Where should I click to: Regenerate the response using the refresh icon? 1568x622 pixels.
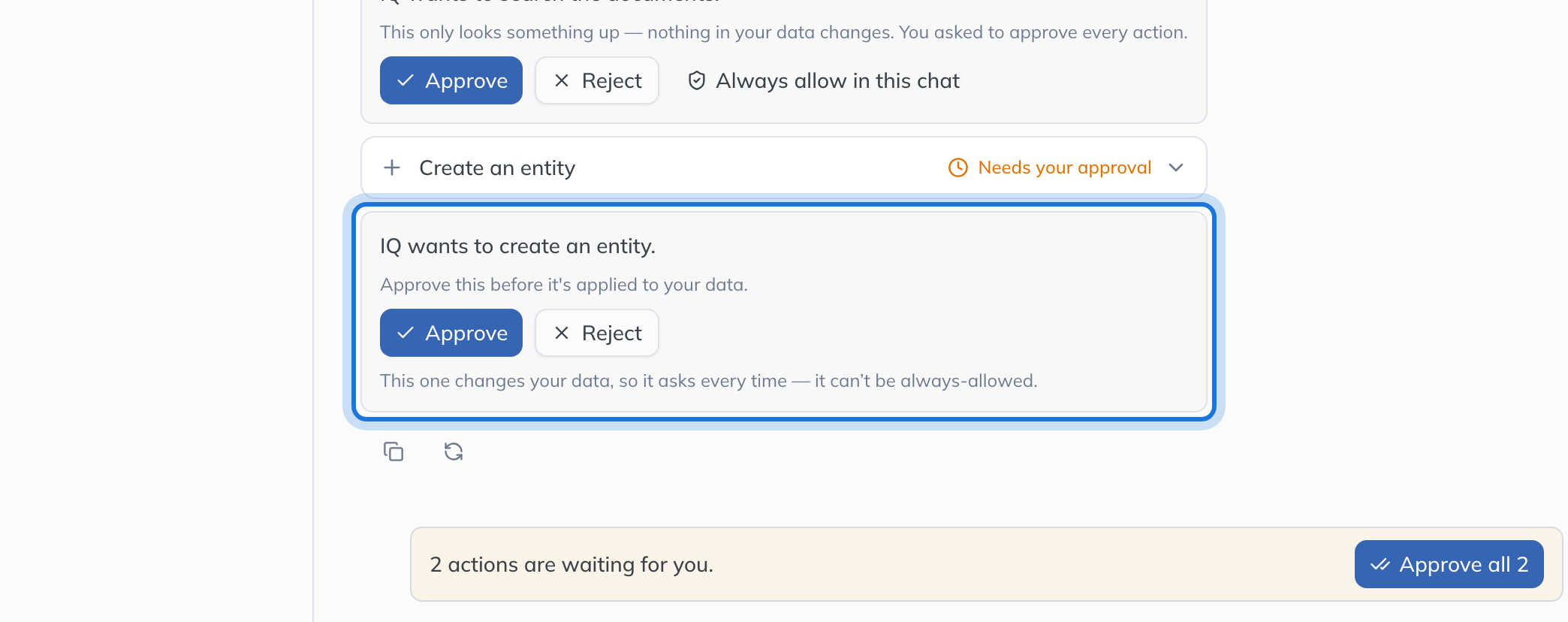coord(454,451)
